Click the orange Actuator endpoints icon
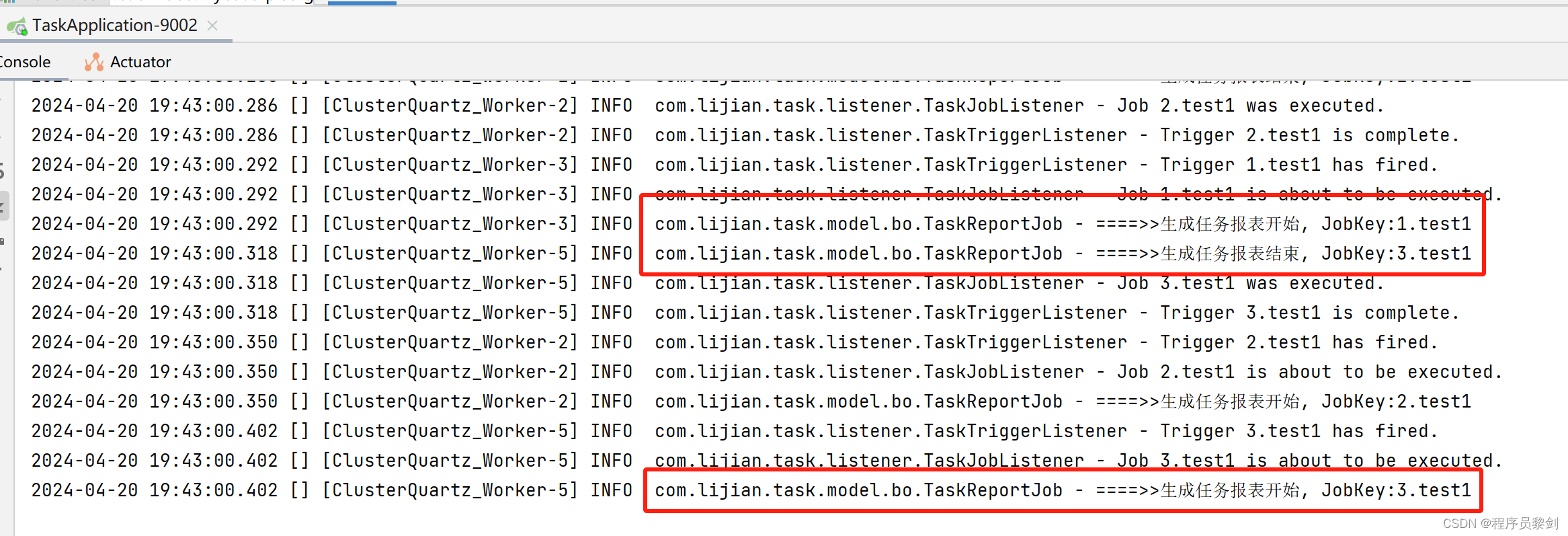1568x536 pixels. (93, 61)
